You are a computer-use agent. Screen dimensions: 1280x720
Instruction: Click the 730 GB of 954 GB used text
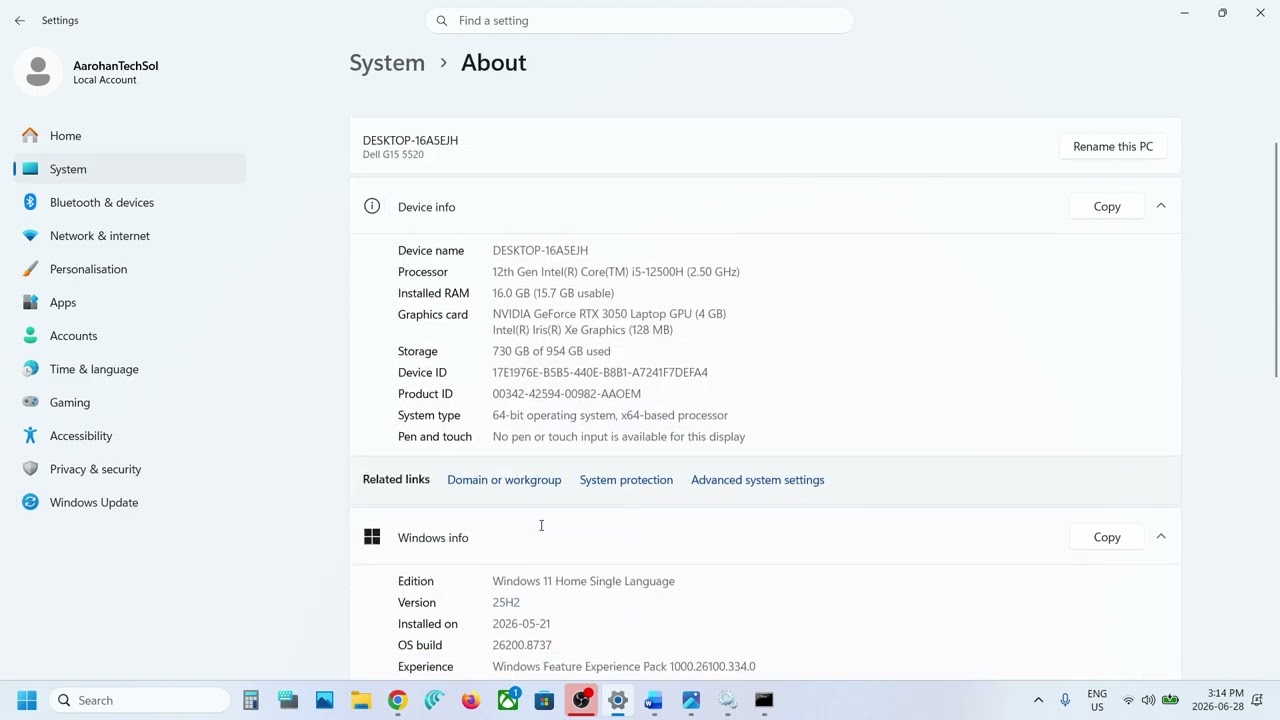(551, 352)
